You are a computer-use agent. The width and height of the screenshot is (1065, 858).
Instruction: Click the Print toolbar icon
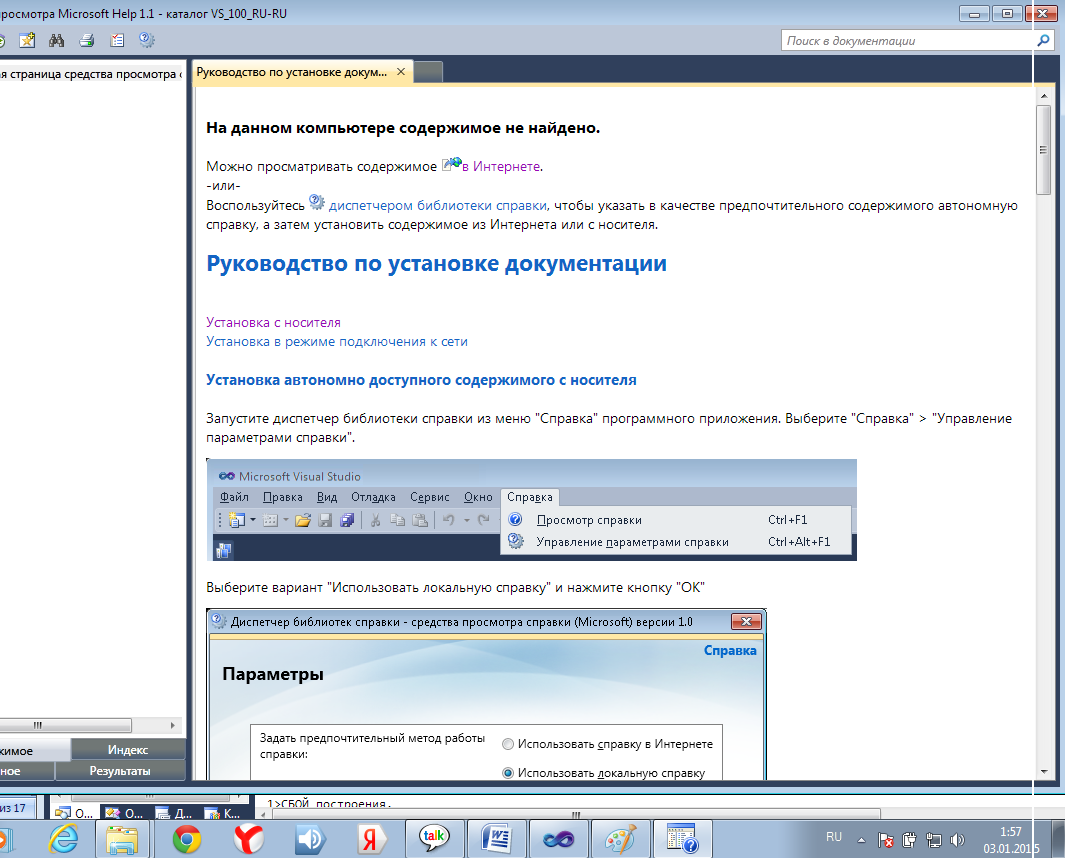87,40
